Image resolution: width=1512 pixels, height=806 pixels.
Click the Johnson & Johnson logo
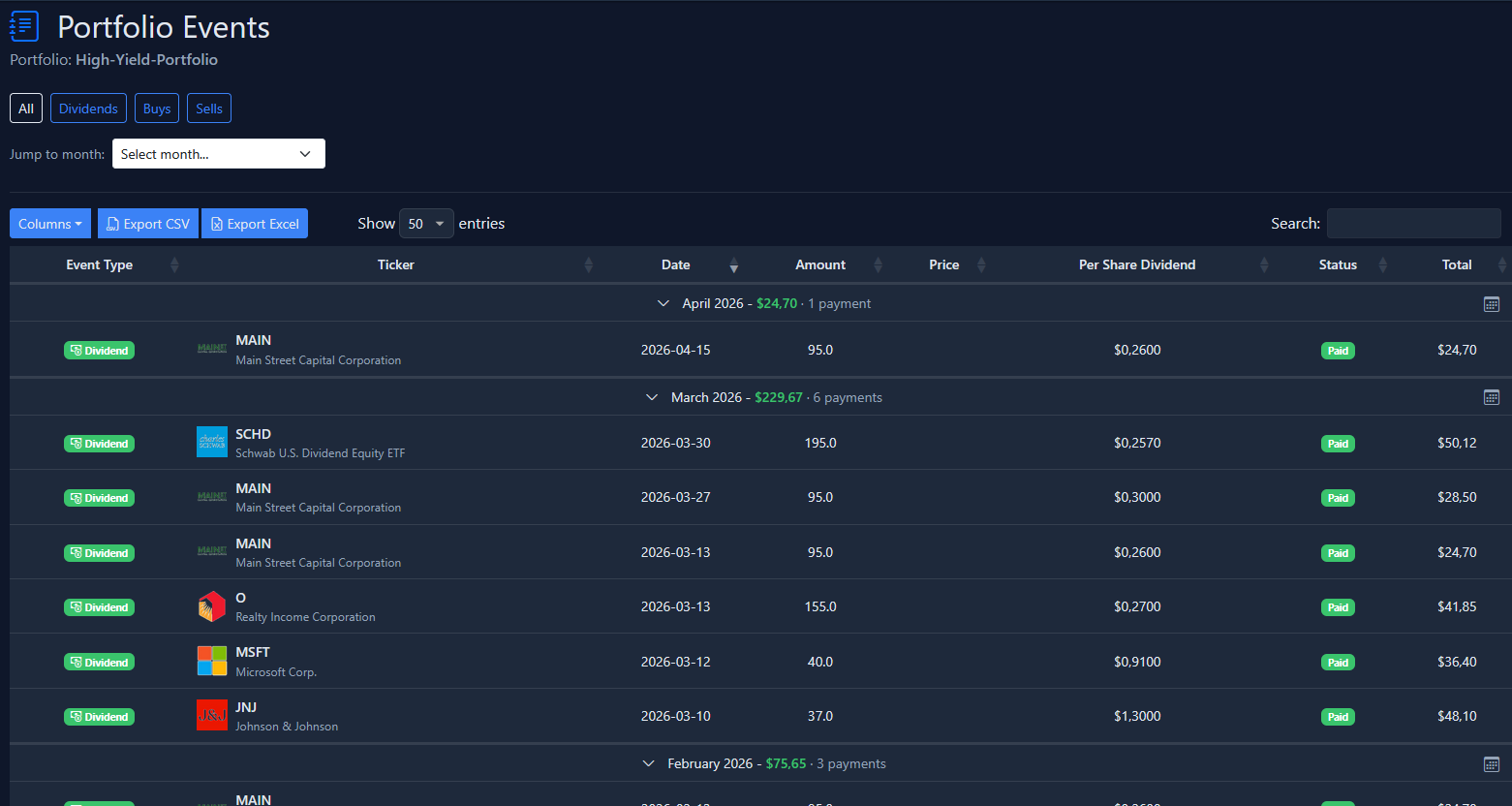click(x=212, y=715)
